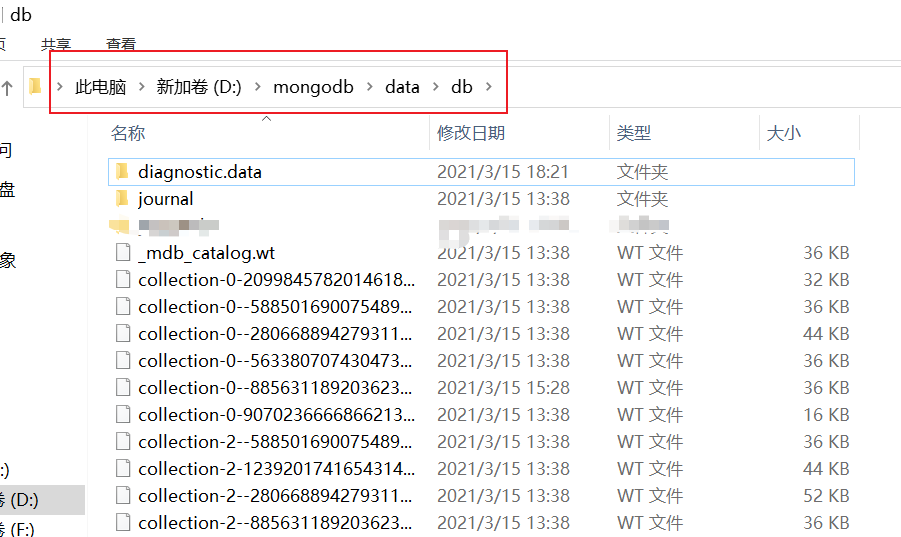Image resolution: width=901 pixels, height=537 pixels.
Task: Select file collection-0--563380707430473...
Action: pos(275,361)
